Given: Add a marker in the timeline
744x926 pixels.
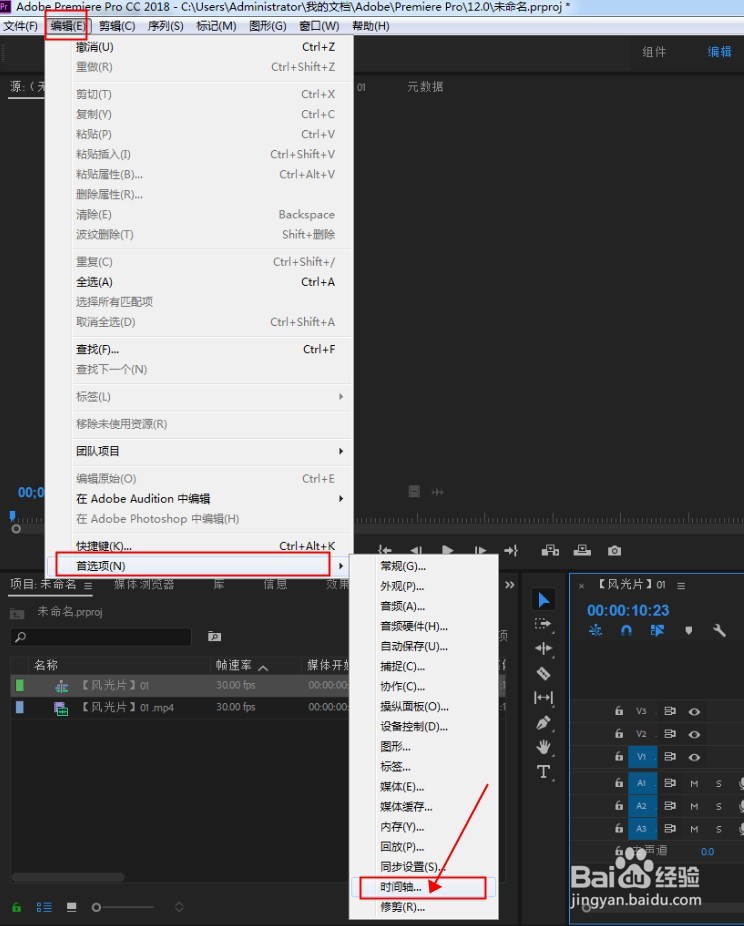Looking at the screenshot, I should [x=688, y=631].
